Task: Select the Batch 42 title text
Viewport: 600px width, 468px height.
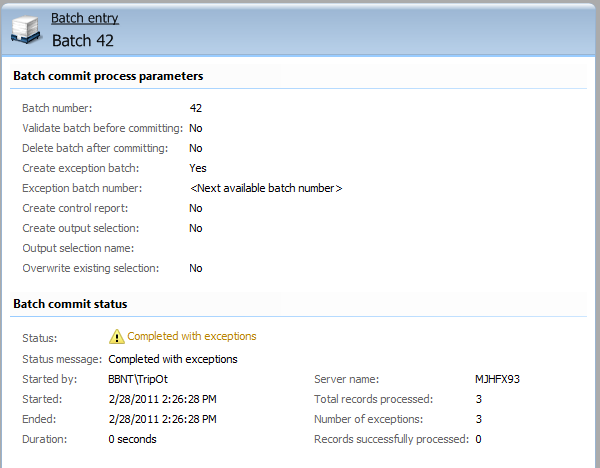Action: 83,41
